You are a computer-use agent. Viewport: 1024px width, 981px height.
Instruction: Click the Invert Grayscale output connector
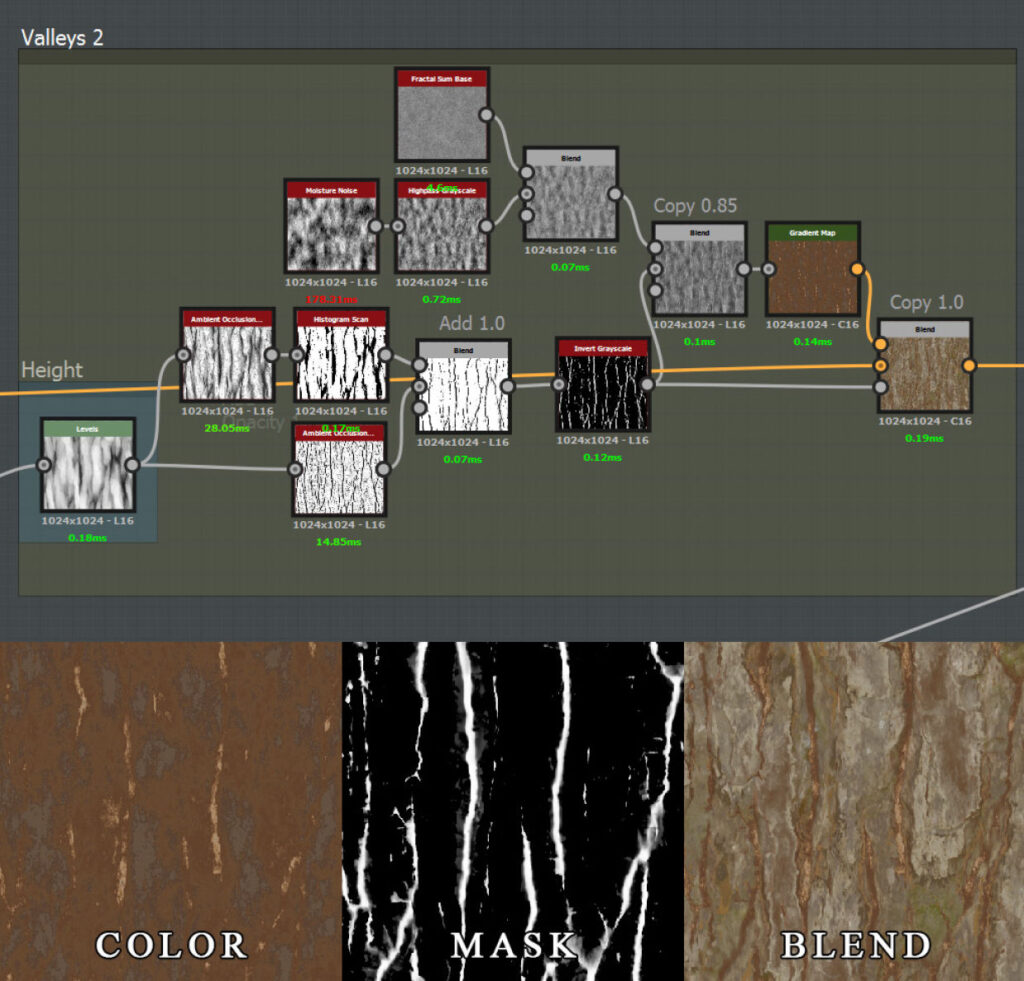click(647, 385)
